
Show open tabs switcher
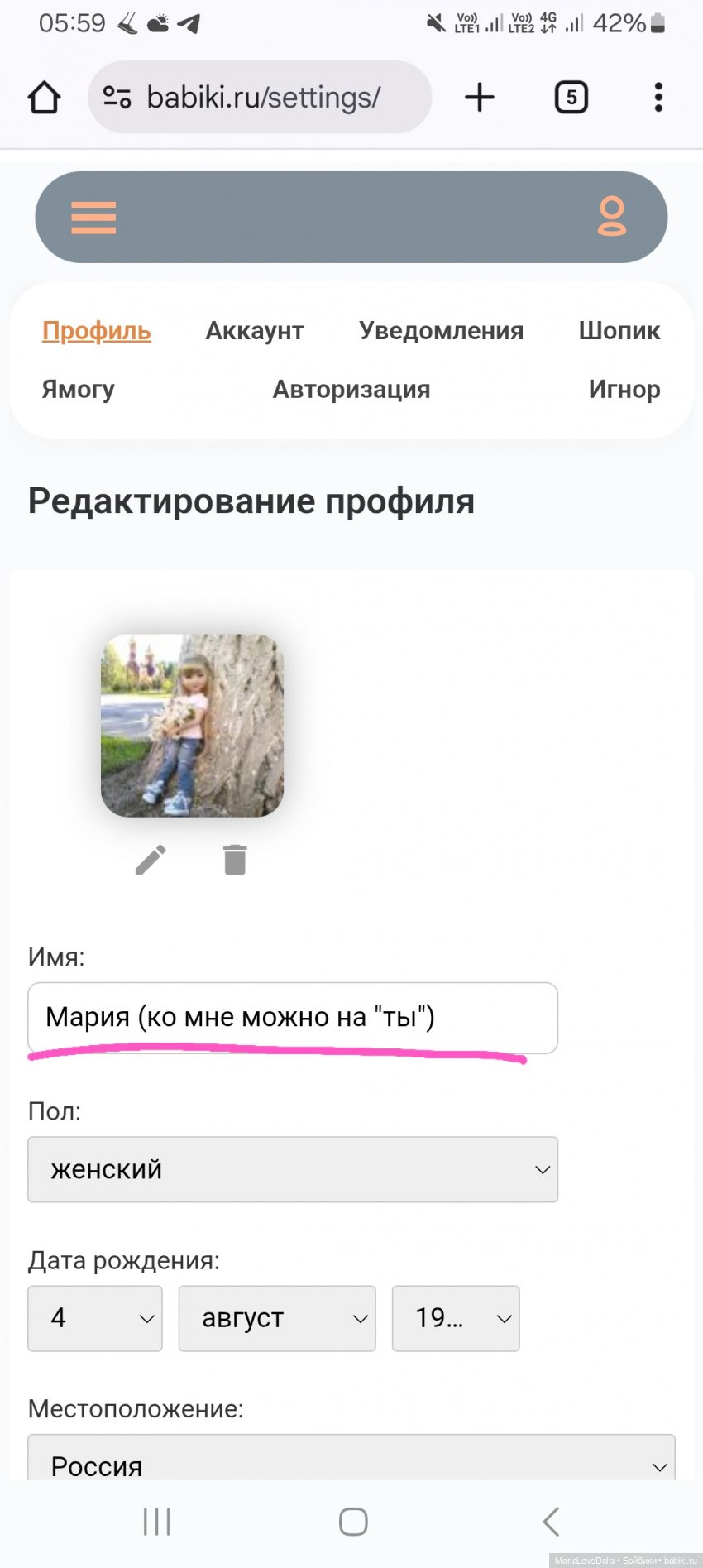[571, 98]
